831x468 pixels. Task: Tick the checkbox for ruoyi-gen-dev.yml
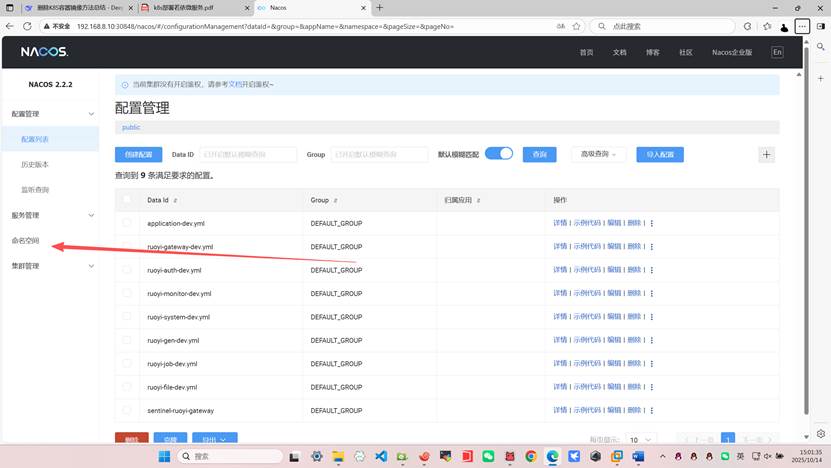[127, 340]
